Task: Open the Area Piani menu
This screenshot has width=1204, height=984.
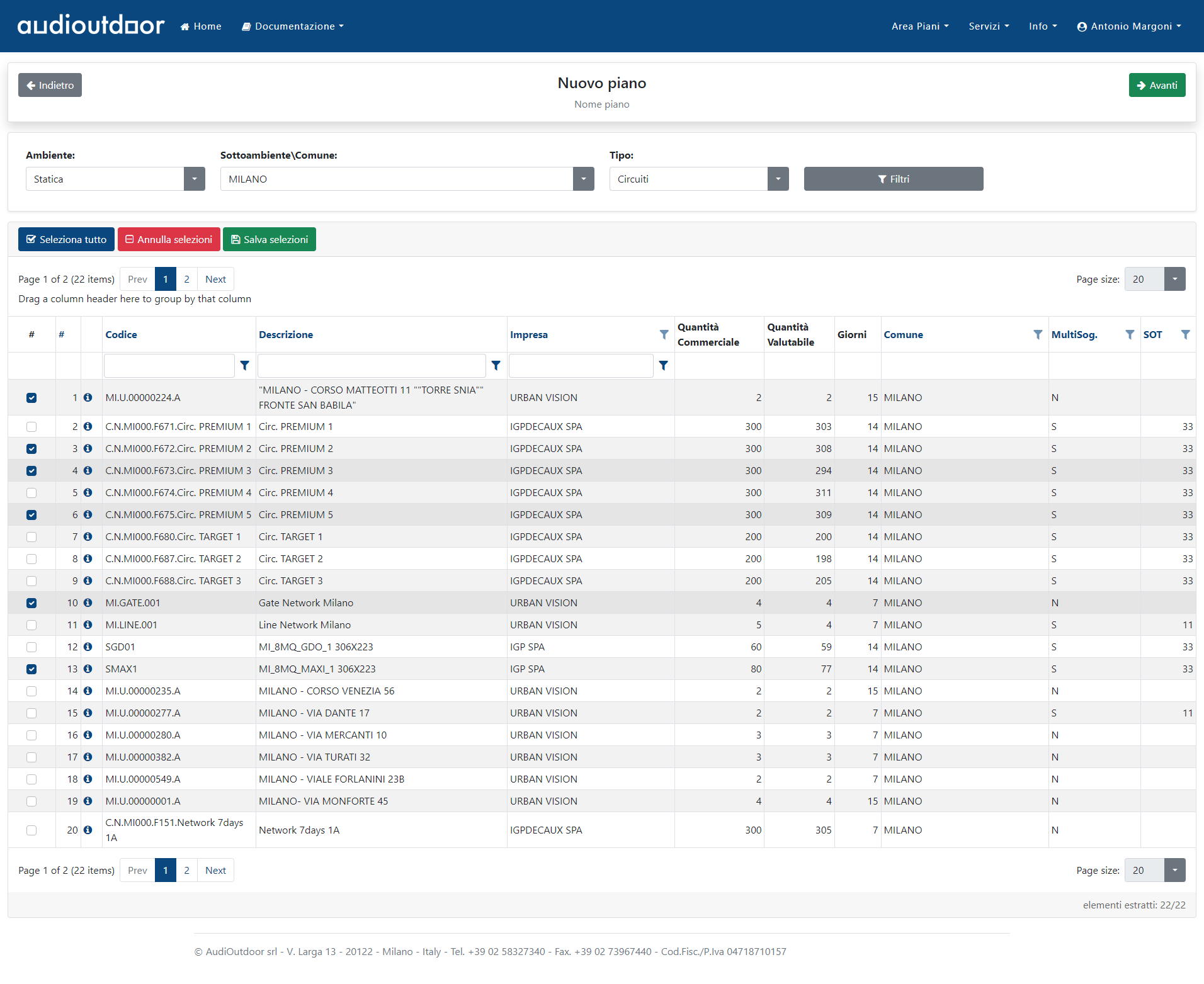Action: [919, 26]
